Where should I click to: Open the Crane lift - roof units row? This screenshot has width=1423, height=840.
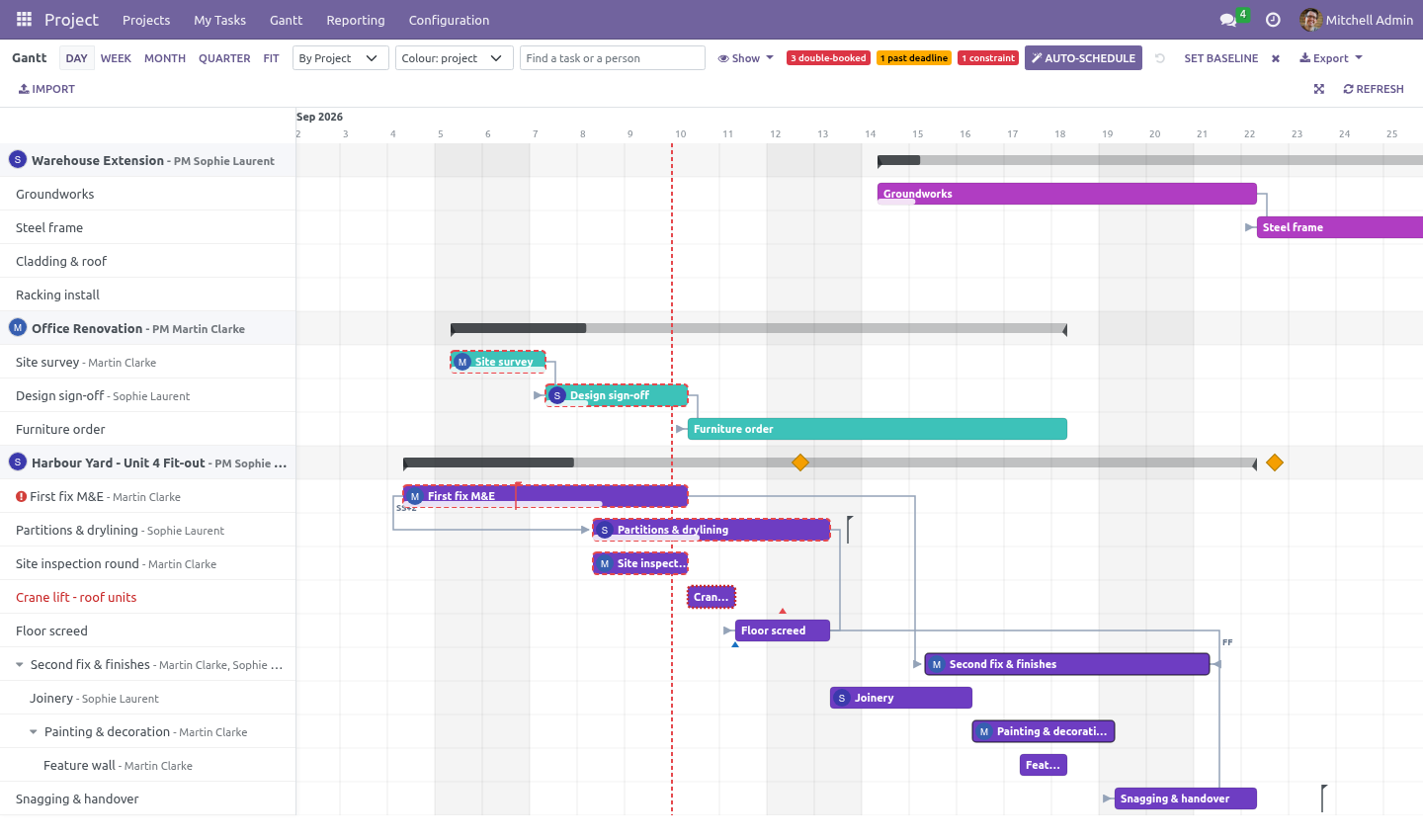[148, 597]
